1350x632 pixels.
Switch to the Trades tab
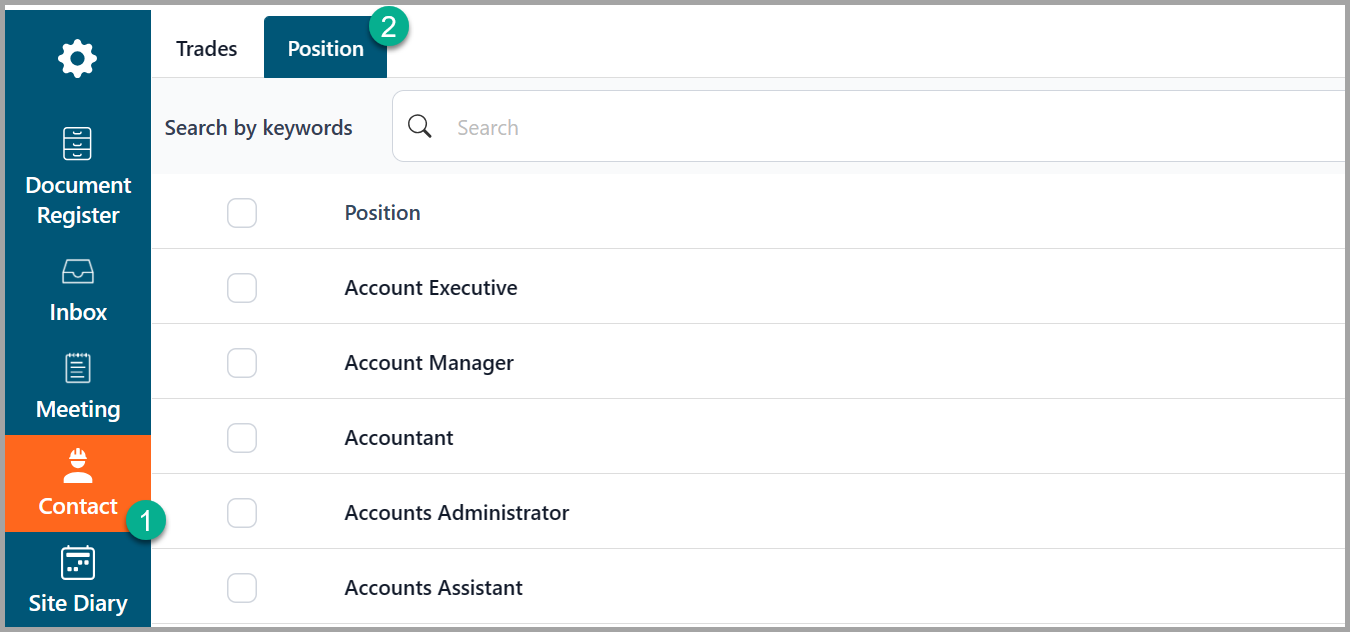(207, 48)
